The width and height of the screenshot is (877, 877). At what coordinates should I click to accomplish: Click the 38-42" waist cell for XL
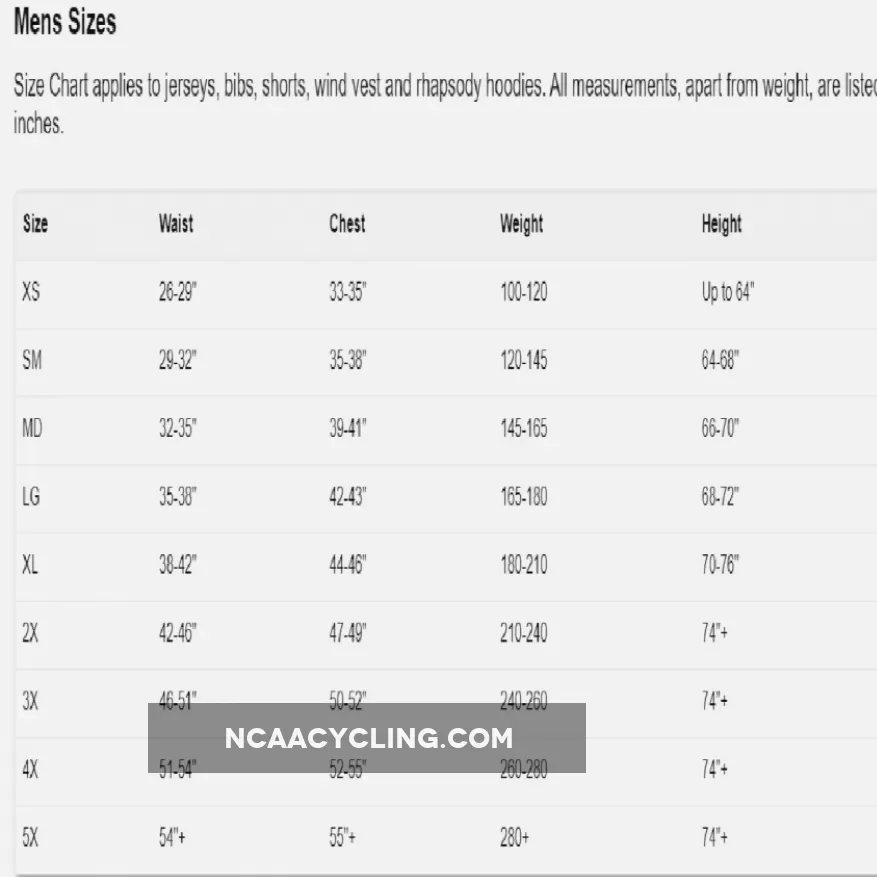click(x=177, y=565)
